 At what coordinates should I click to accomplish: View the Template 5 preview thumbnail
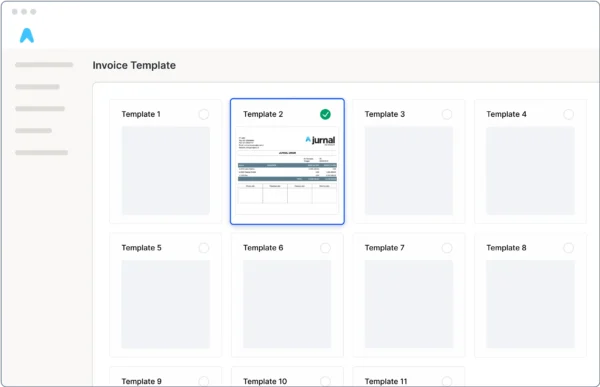166,304
